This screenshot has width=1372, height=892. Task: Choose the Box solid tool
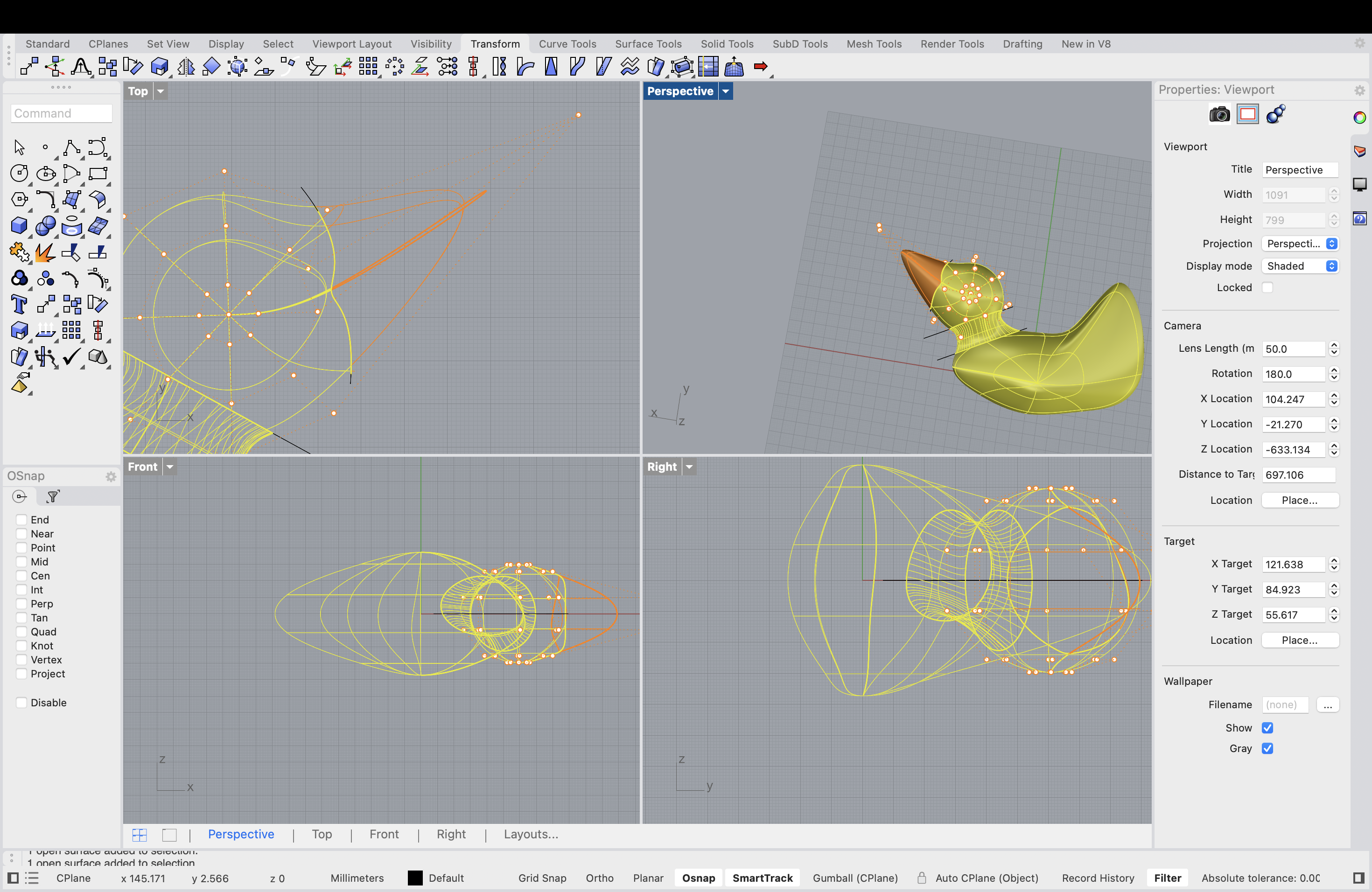[19, 226]
